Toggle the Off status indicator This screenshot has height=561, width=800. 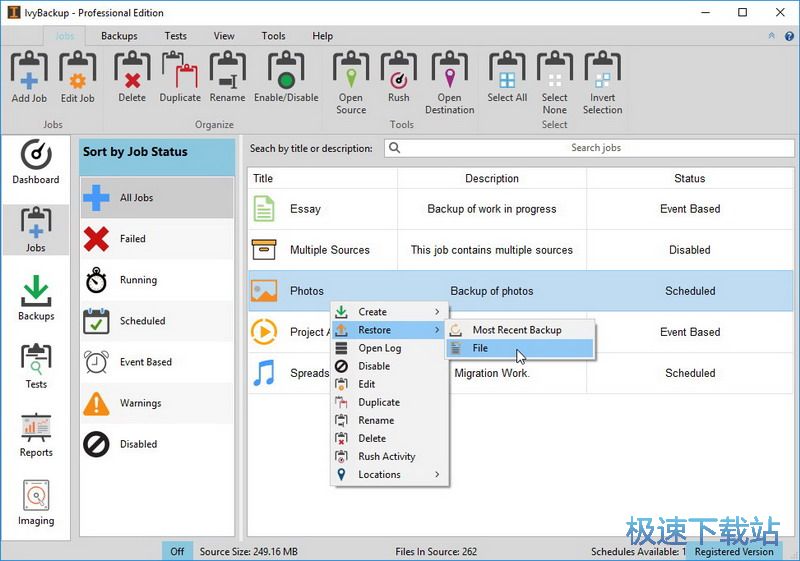[177, 551]
